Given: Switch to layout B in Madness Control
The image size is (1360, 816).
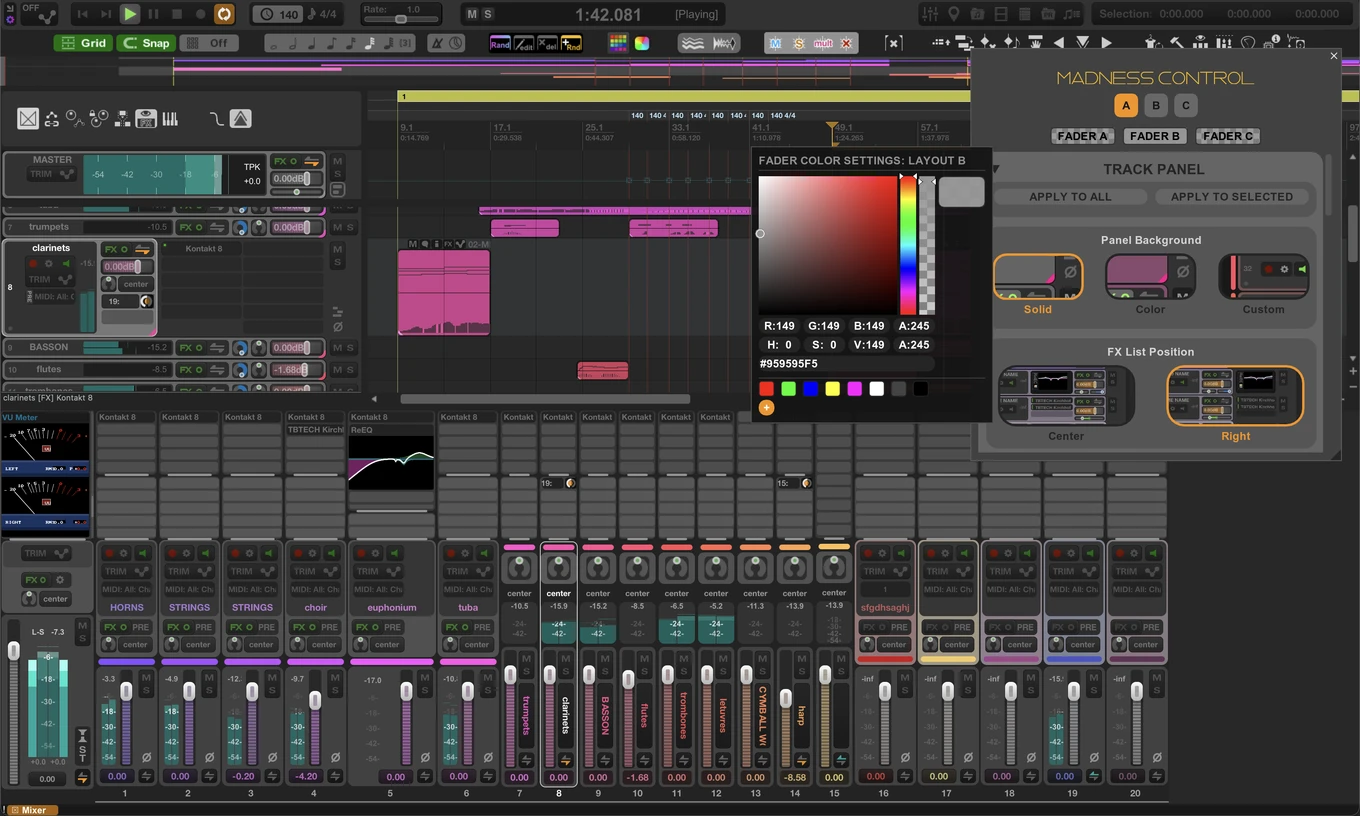Looking at the screenshot, I should click(x=1156, y=106).
